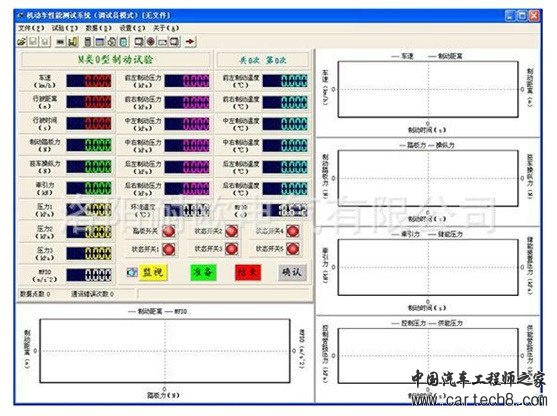The image size is (557, 416).
Task: Click the small blue icon beside 监视
Action: [x=132, y=272]
